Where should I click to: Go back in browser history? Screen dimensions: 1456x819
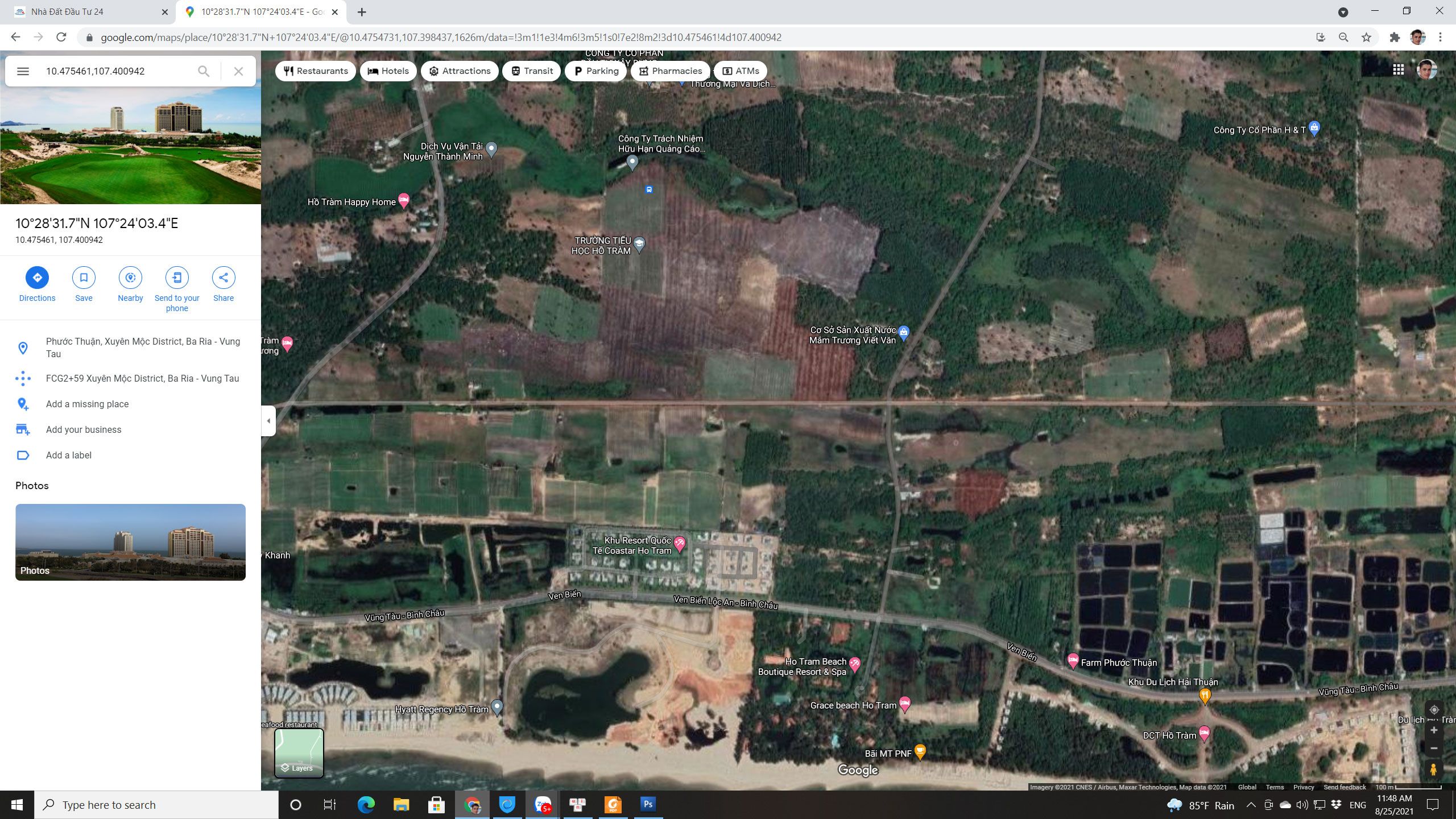pyautogui.click(x=16, y=38)
